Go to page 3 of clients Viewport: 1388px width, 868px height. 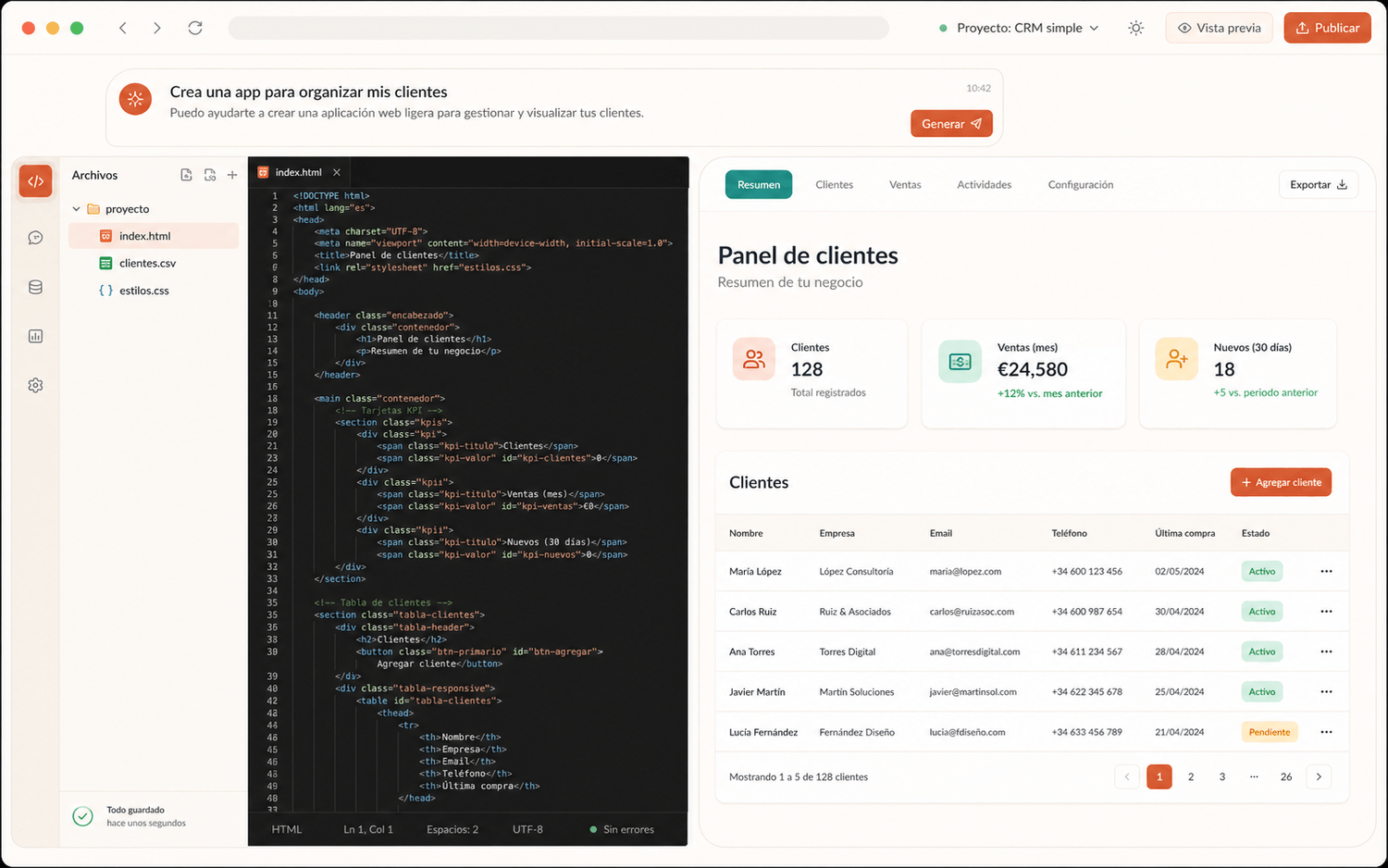tap(1222, 776)
